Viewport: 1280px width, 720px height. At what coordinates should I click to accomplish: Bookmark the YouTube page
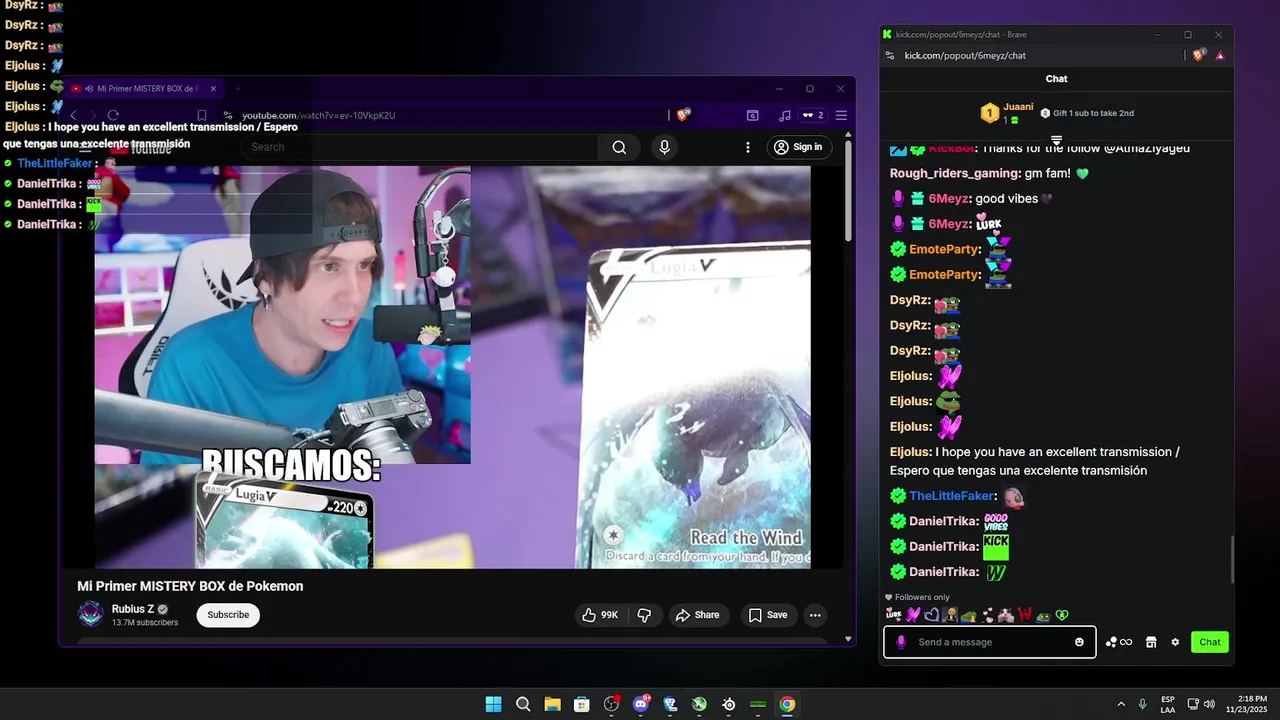201,115
